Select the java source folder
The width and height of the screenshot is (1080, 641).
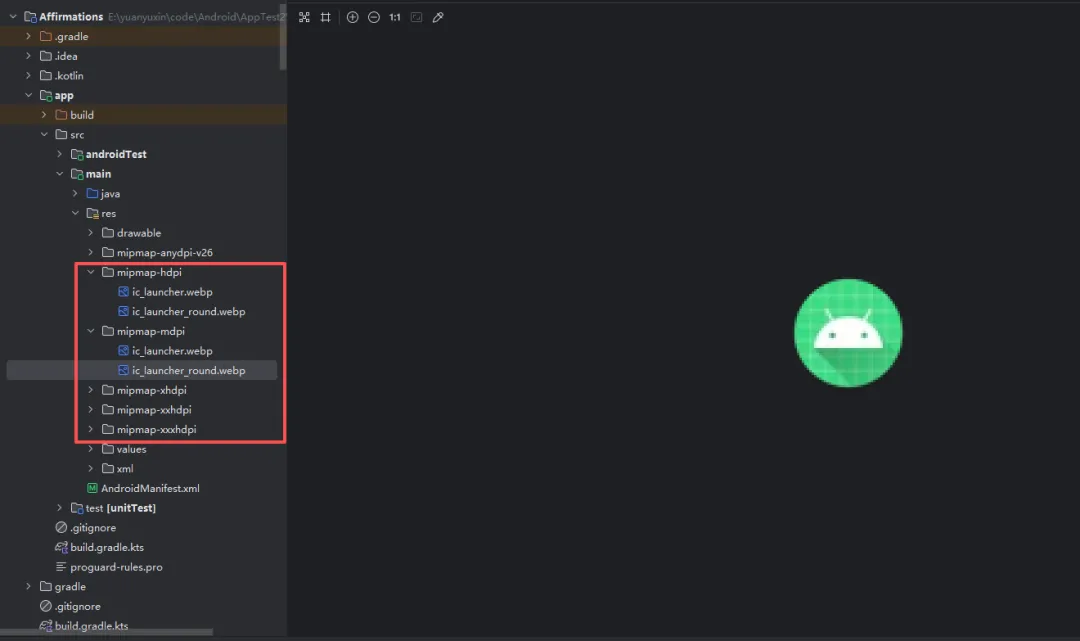(110, 193)
